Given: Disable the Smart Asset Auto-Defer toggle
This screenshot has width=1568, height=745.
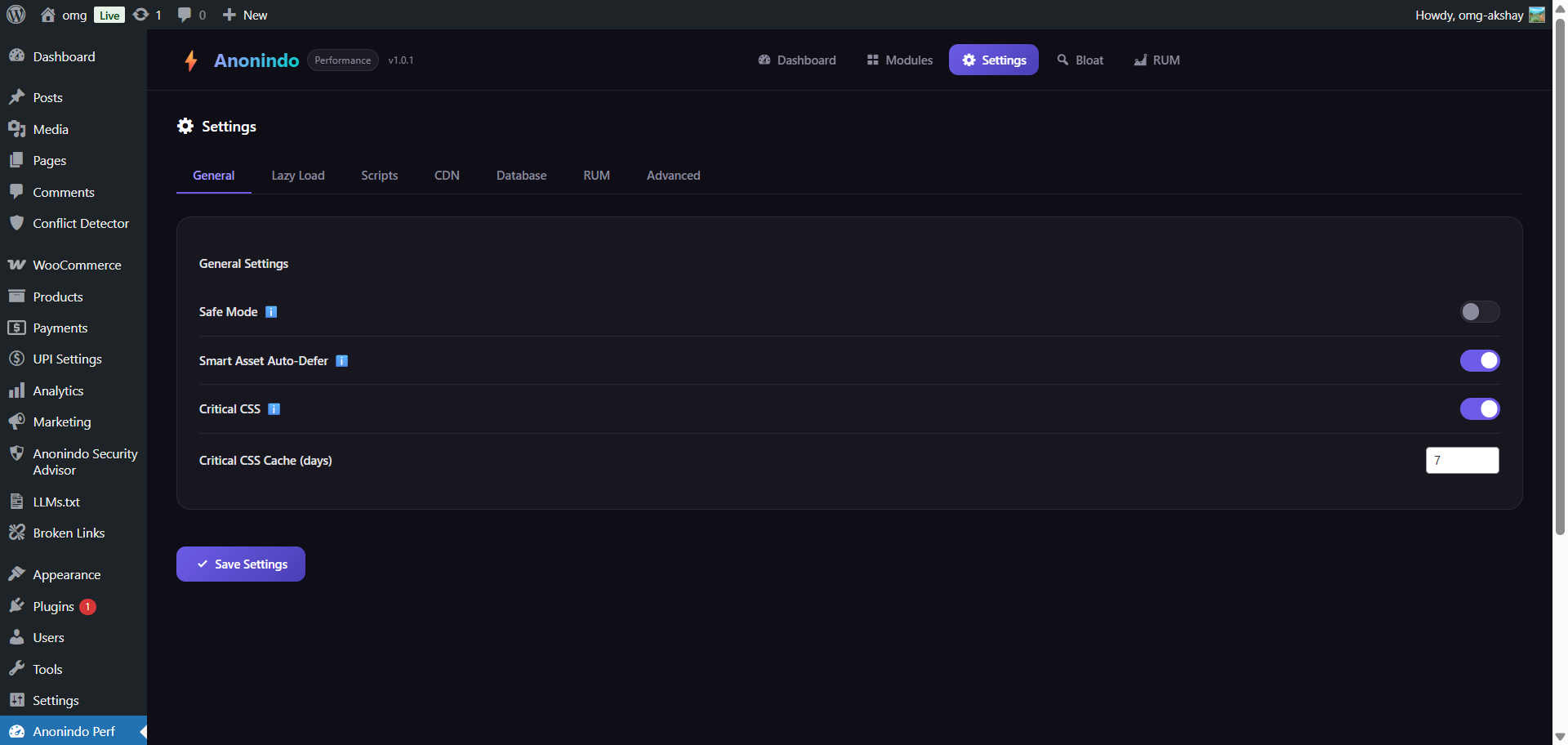Looking at the screenshot, I should (x=1480, y=360).
